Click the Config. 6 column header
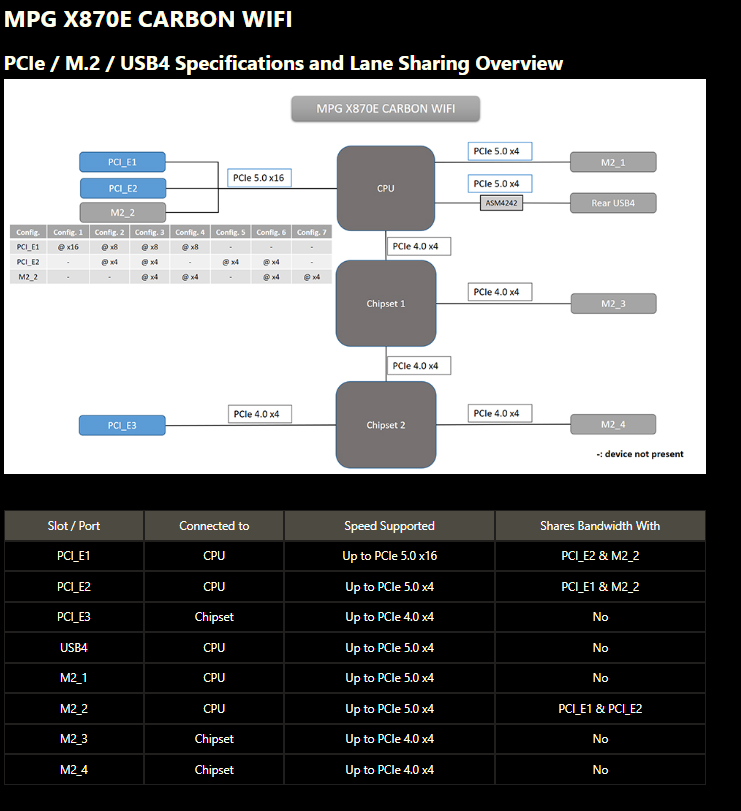Screen dimensions: 741x811 click(x=271, y=232)
